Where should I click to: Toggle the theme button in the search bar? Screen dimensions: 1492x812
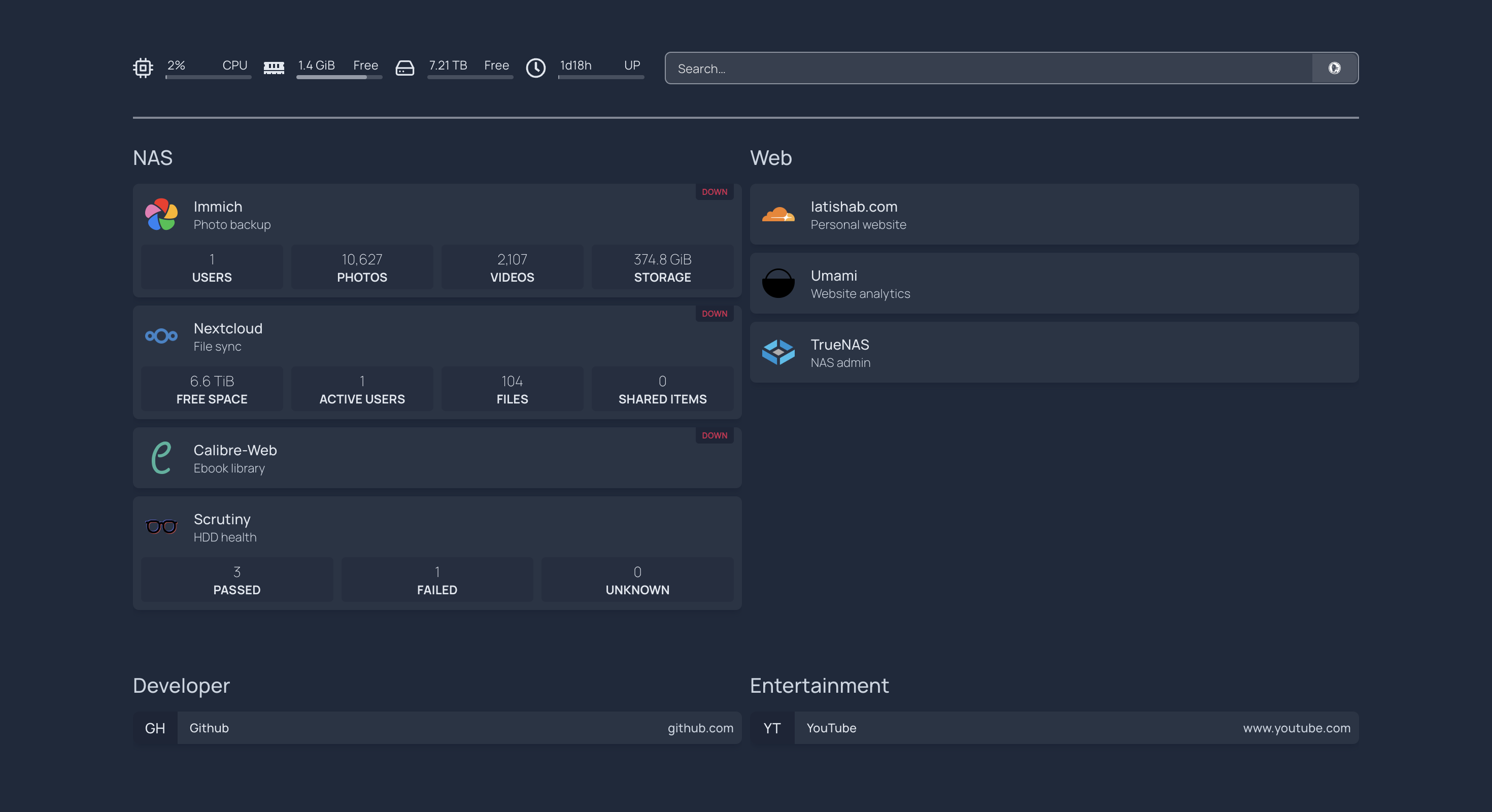point(1335,68)
